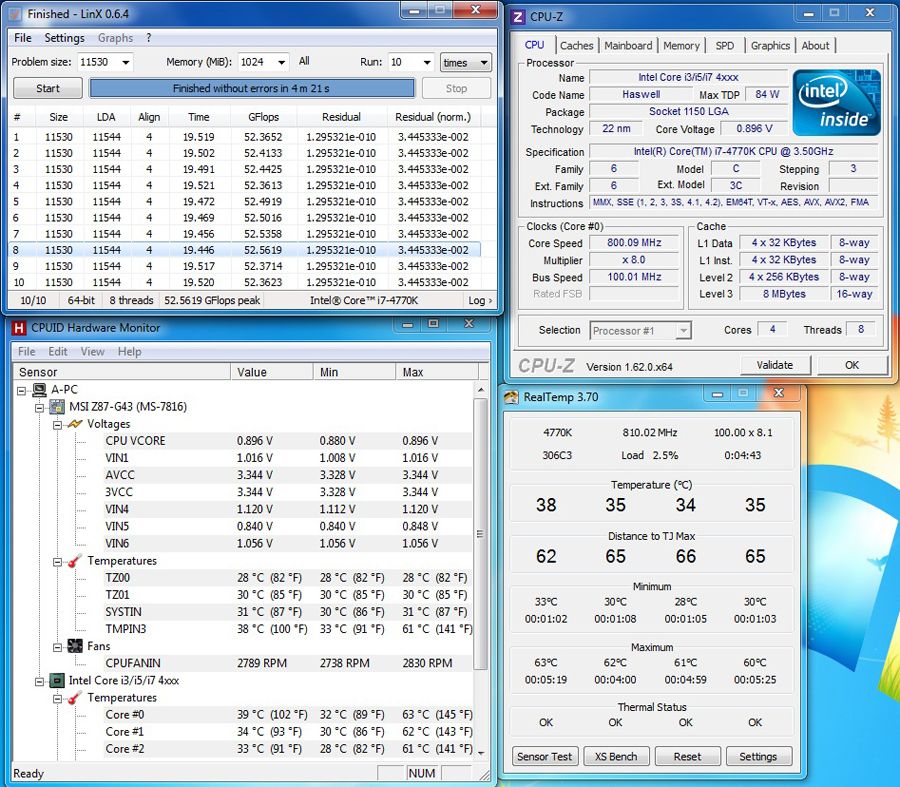This screenshot has height=787, width=900.
Task: Run the Sensor Test in RealTemp
Action: coord(544,756)
